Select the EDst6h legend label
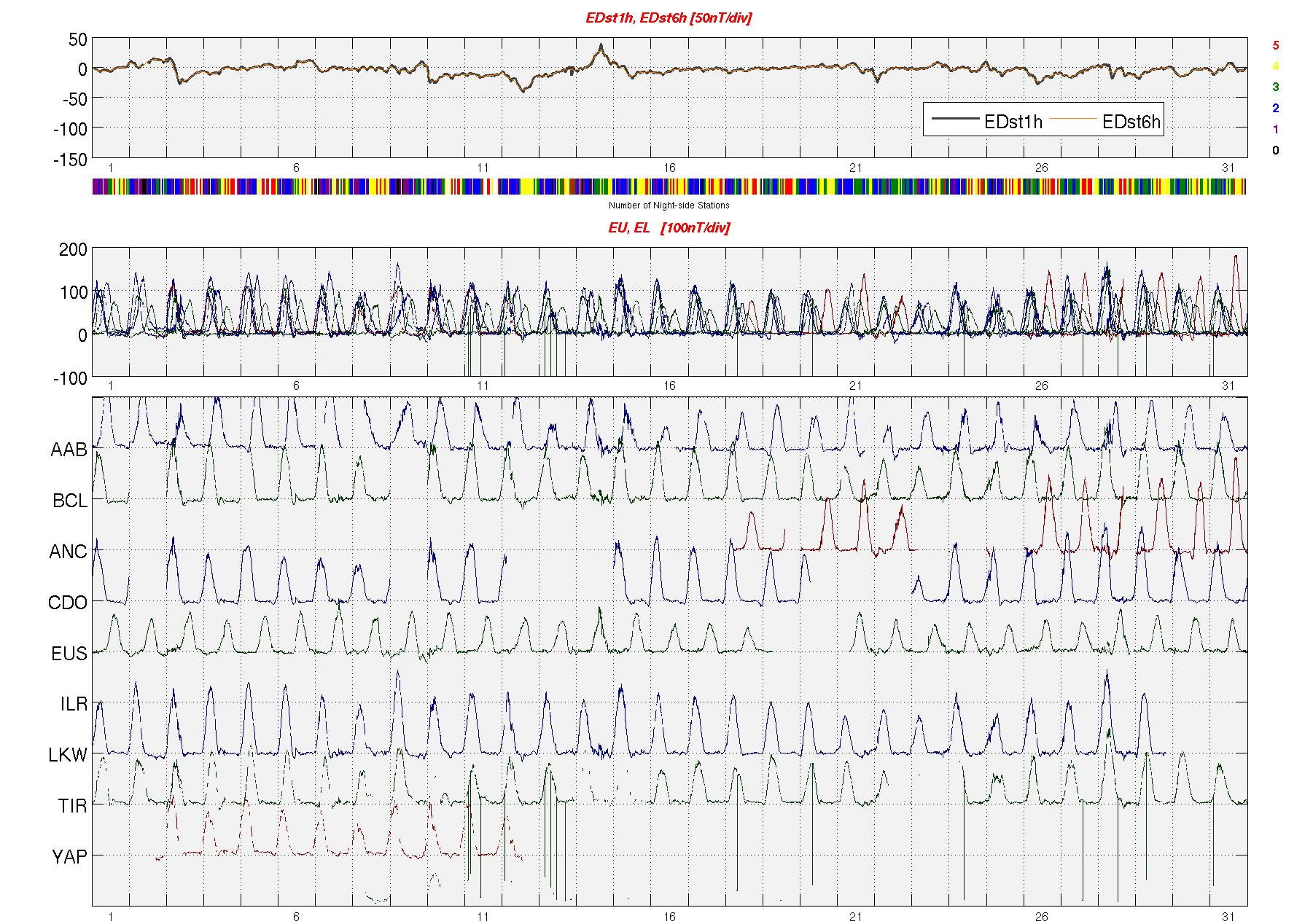The image size is (1313, 924). click(x=1131, y=122)
